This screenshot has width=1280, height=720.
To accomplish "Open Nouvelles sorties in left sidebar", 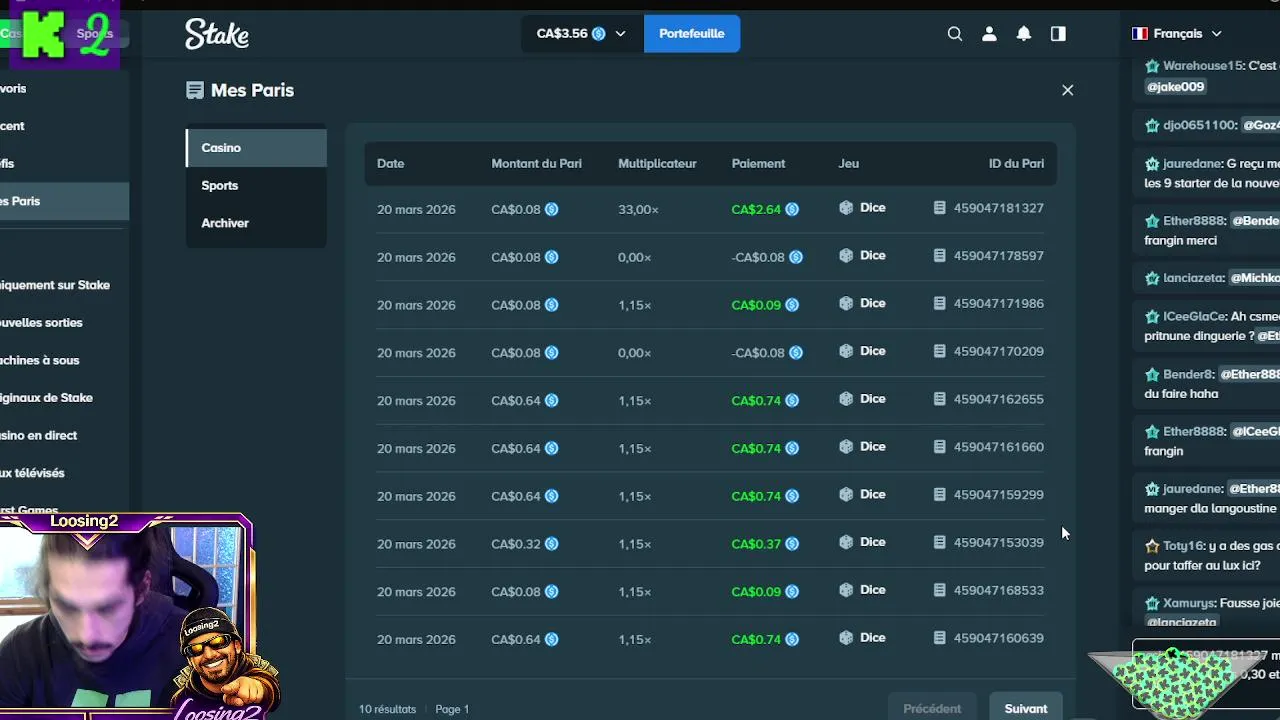I will 41,323.
